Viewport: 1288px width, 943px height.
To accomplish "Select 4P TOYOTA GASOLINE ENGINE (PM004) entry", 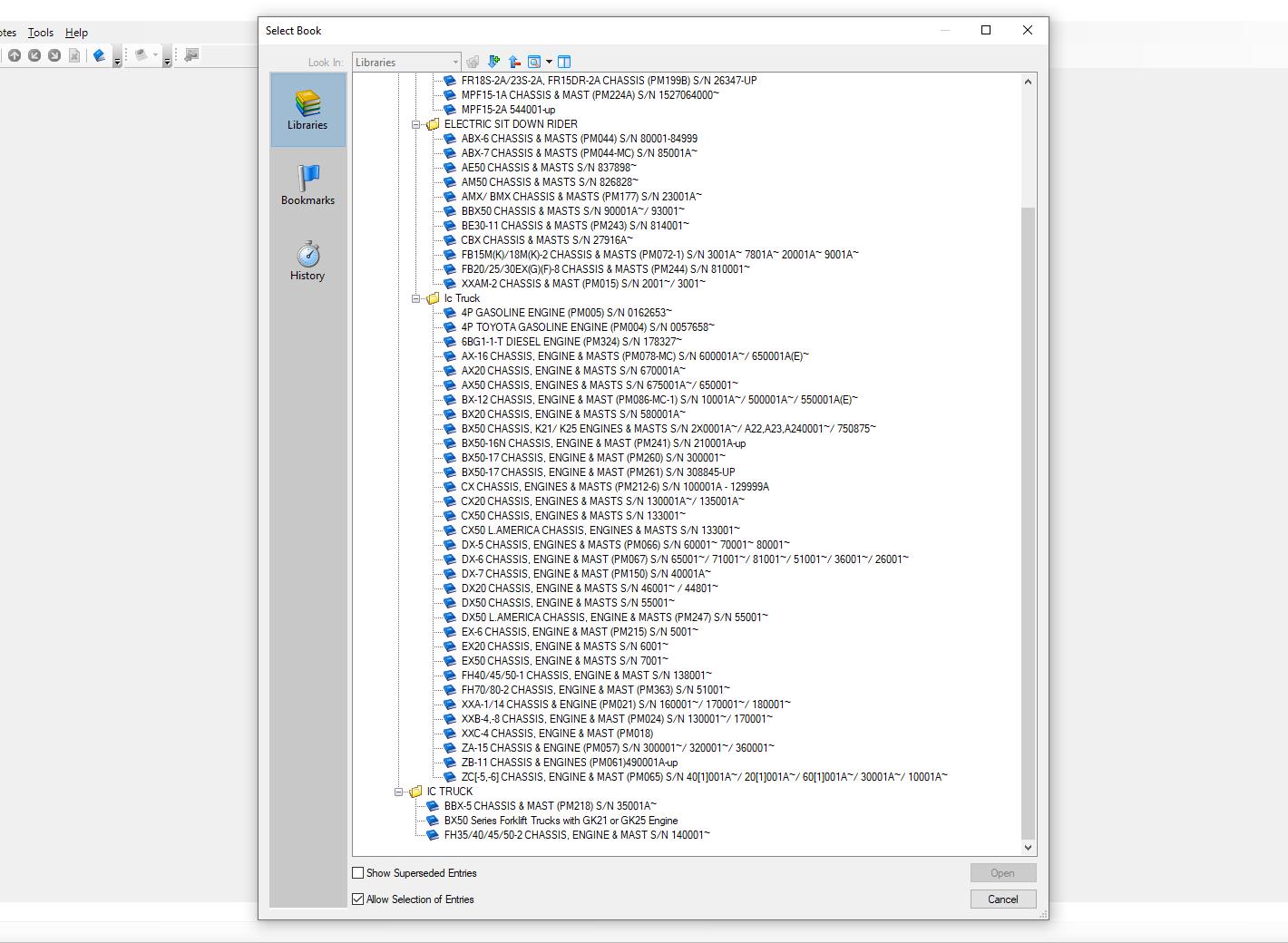I will point(588,327).
